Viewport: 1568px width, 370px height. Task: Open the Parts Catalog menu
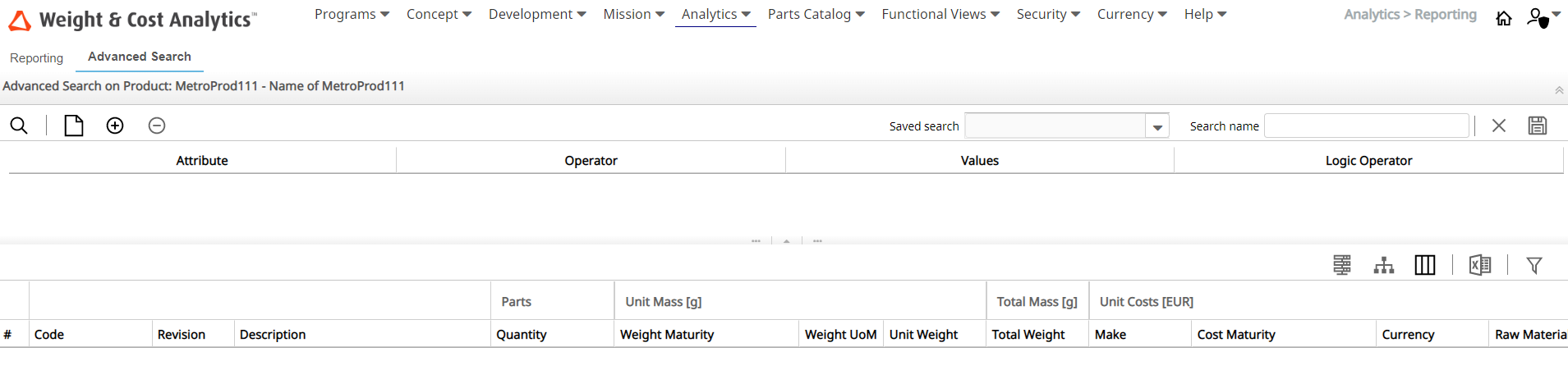click(816, 14)
